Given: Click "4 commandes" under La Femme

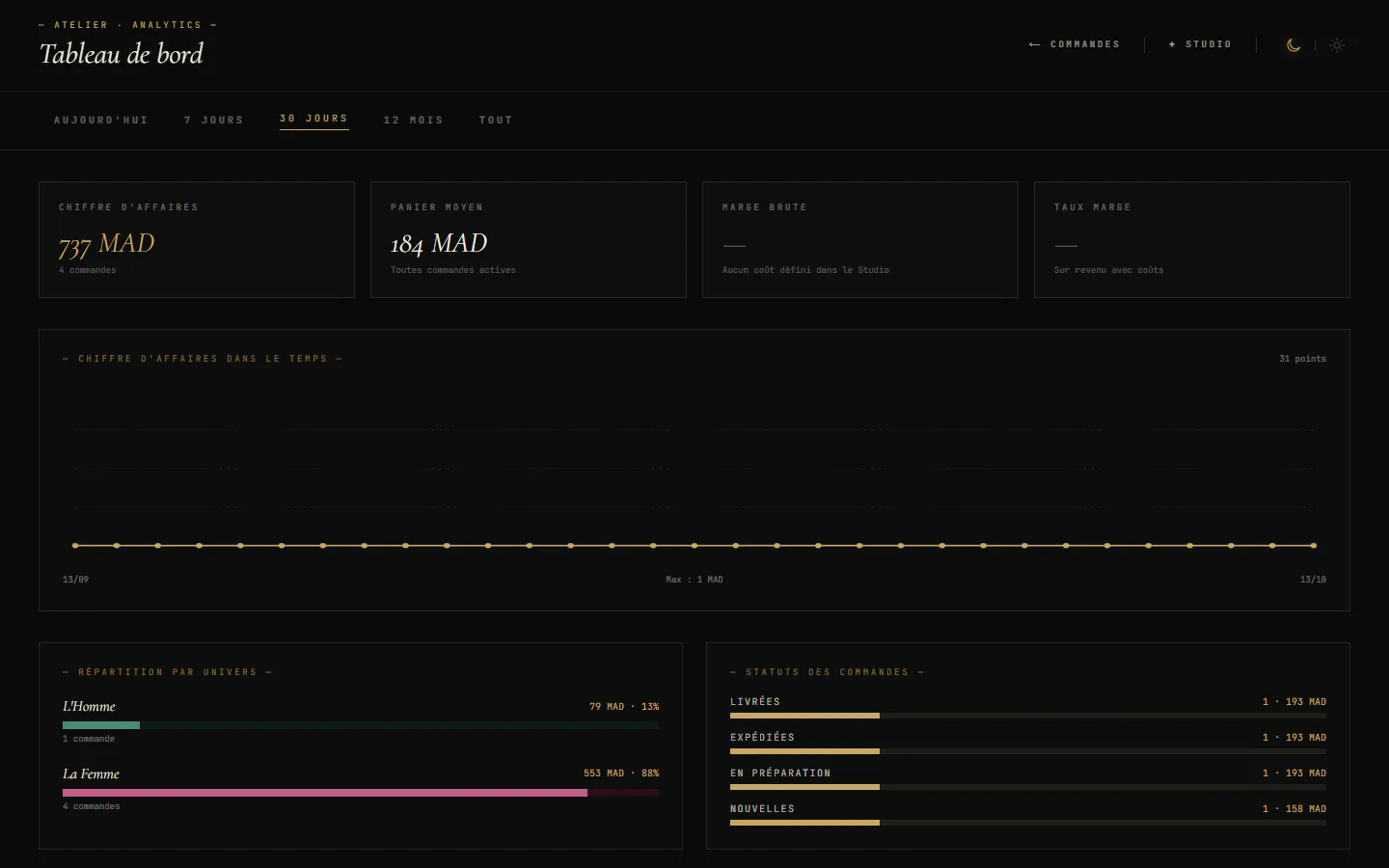Looking at the screenshot, I should tap(92, 806).
